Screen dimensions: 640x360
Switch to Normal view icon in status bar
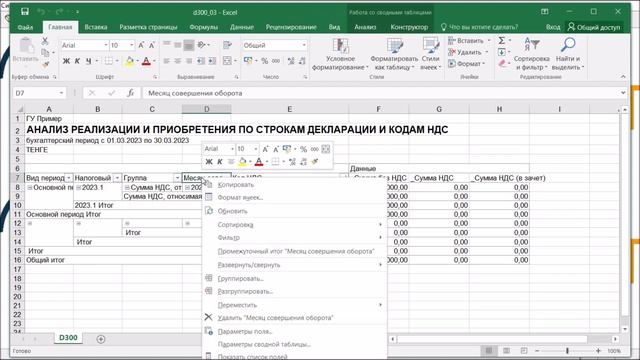(489, 351)
